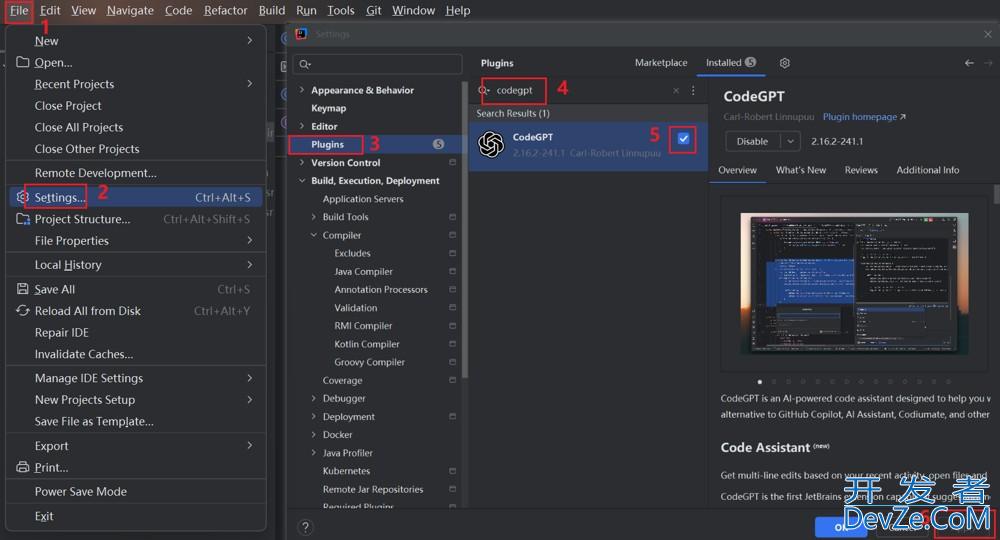Switch to the Installed plugins tab
Image resolution: width=1000 pixels, height=540 pixels.
[x=730, y=62]
